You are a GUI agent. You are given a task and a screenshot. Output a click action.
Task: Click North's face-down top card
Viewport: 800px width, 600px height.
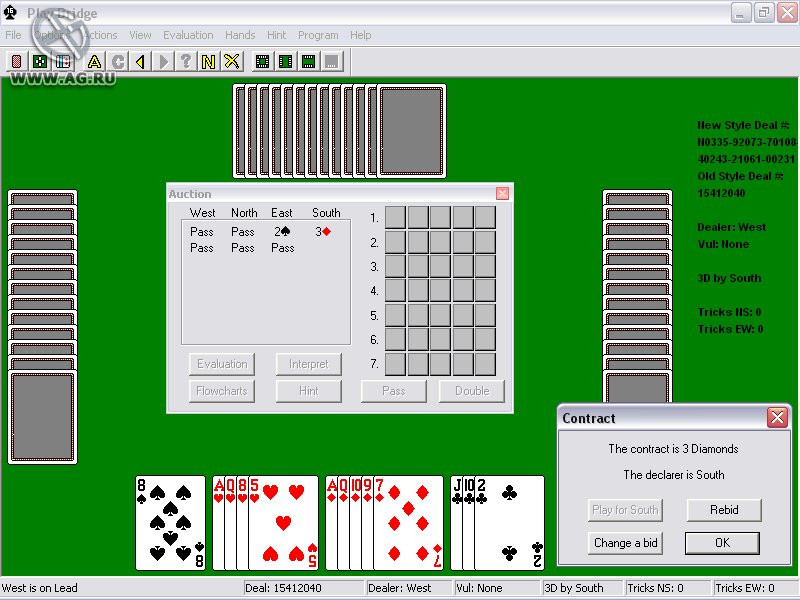click(412, 131)
